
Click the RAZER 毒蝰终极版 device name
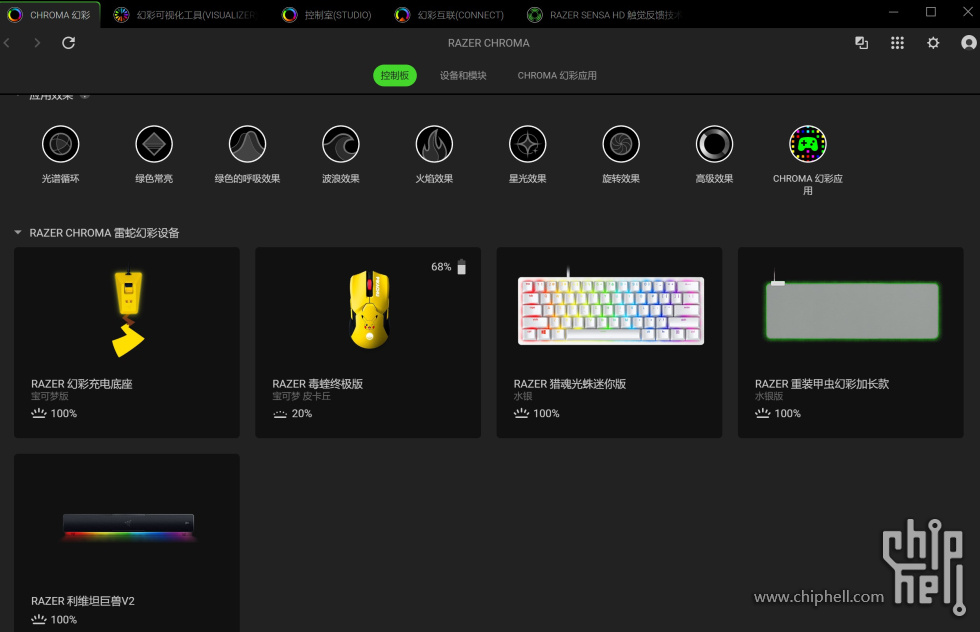coord(318,384)
